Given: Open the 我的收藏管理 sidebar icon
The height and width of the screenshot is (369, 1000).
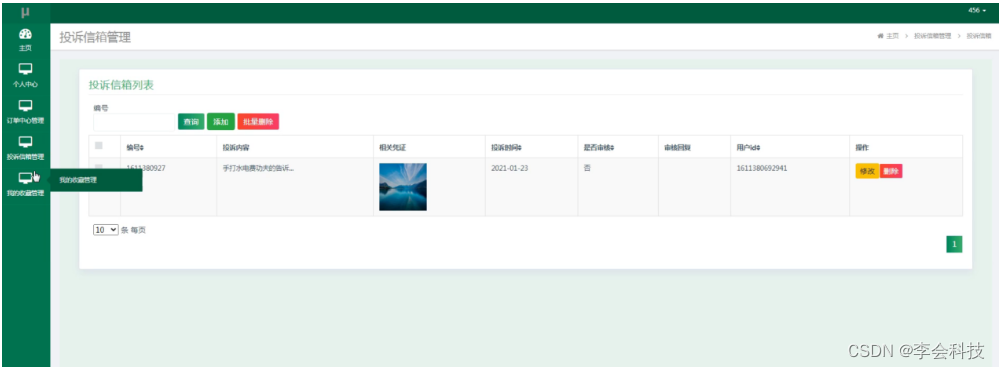Looking at the screenshot, I should click(26, 178).
